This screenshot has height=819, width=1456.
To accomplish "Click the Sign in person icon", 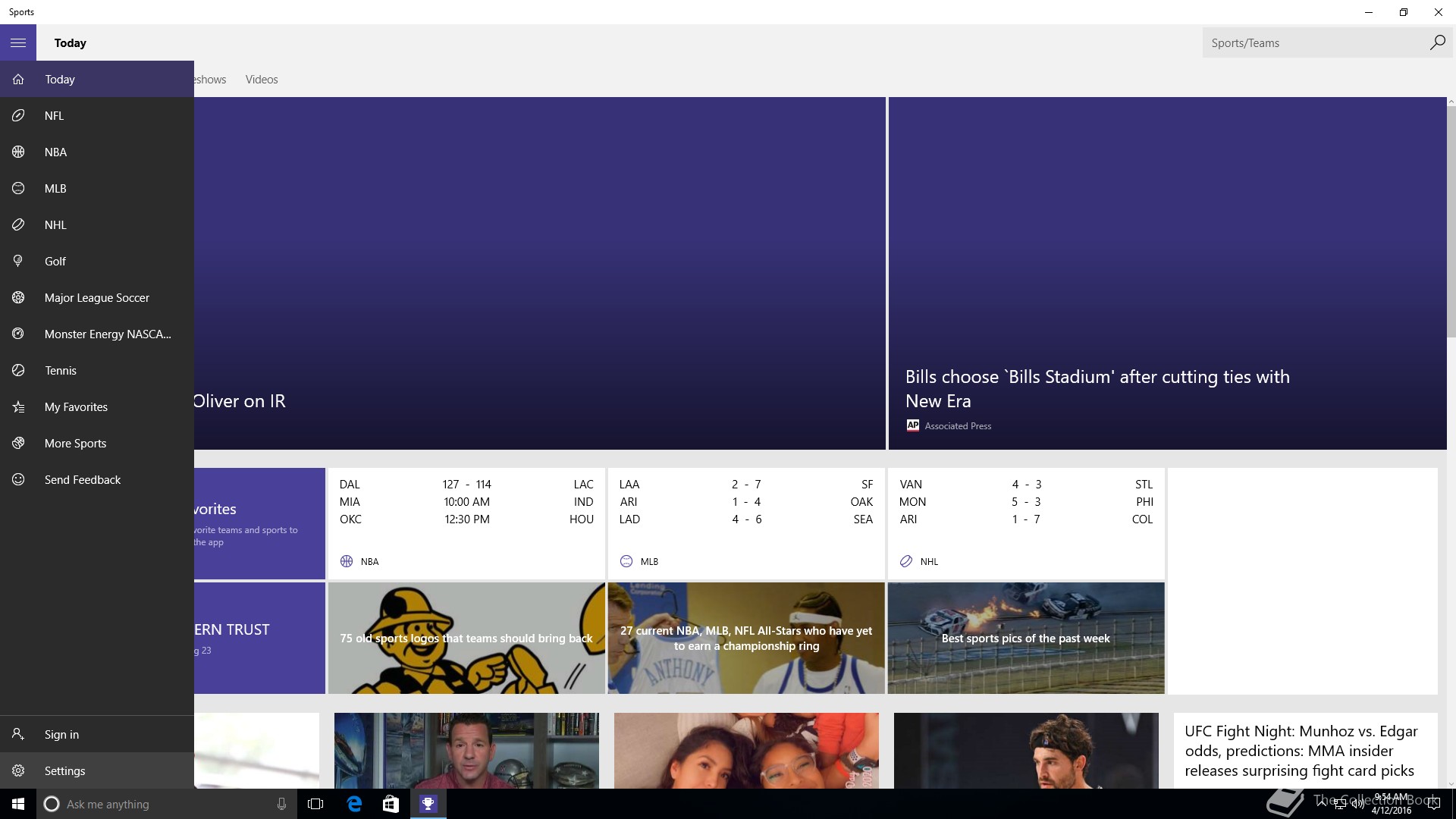I will click(18, 734).
